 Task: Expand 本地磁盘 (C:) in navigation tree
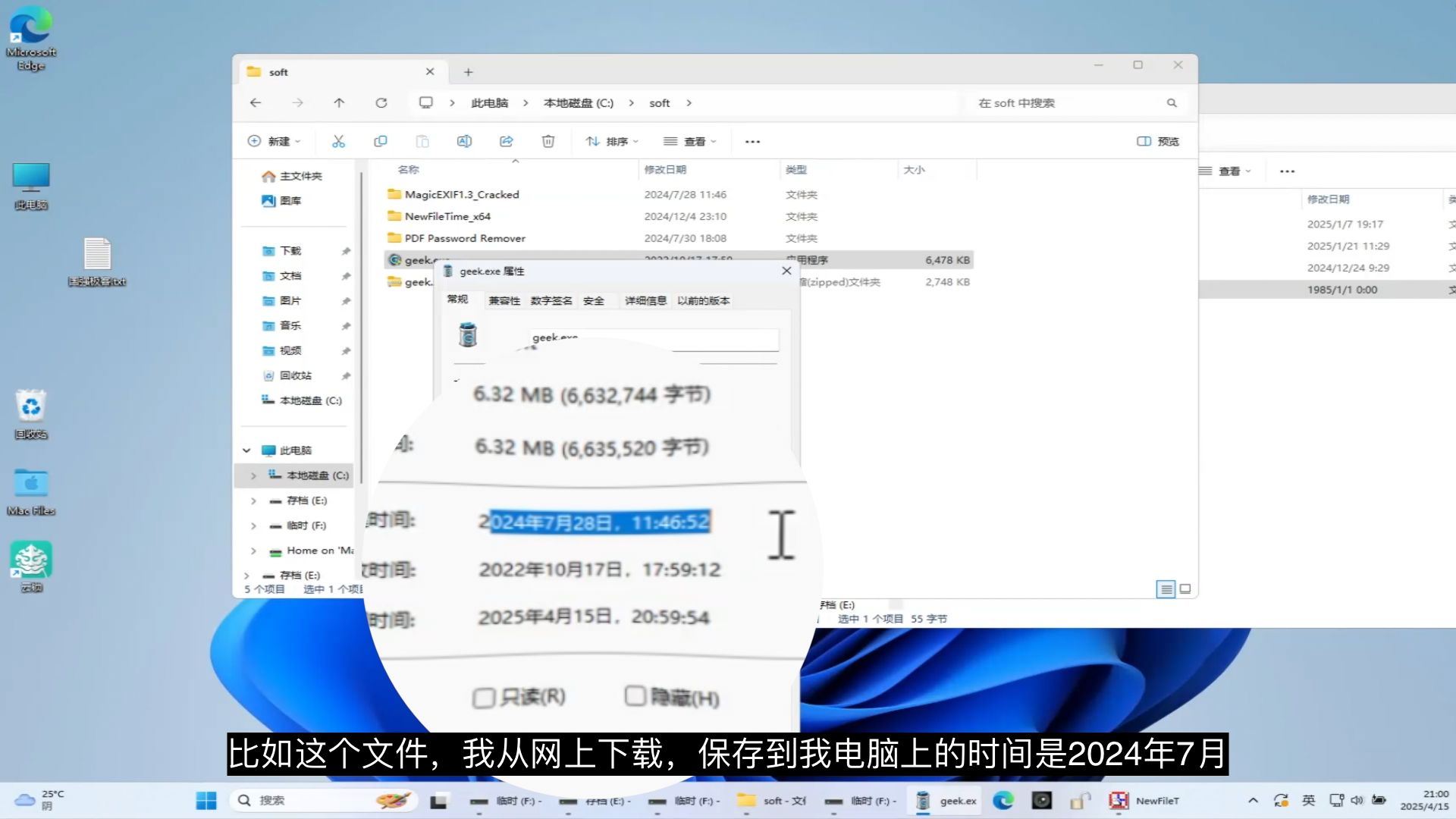tap(253, 475)
